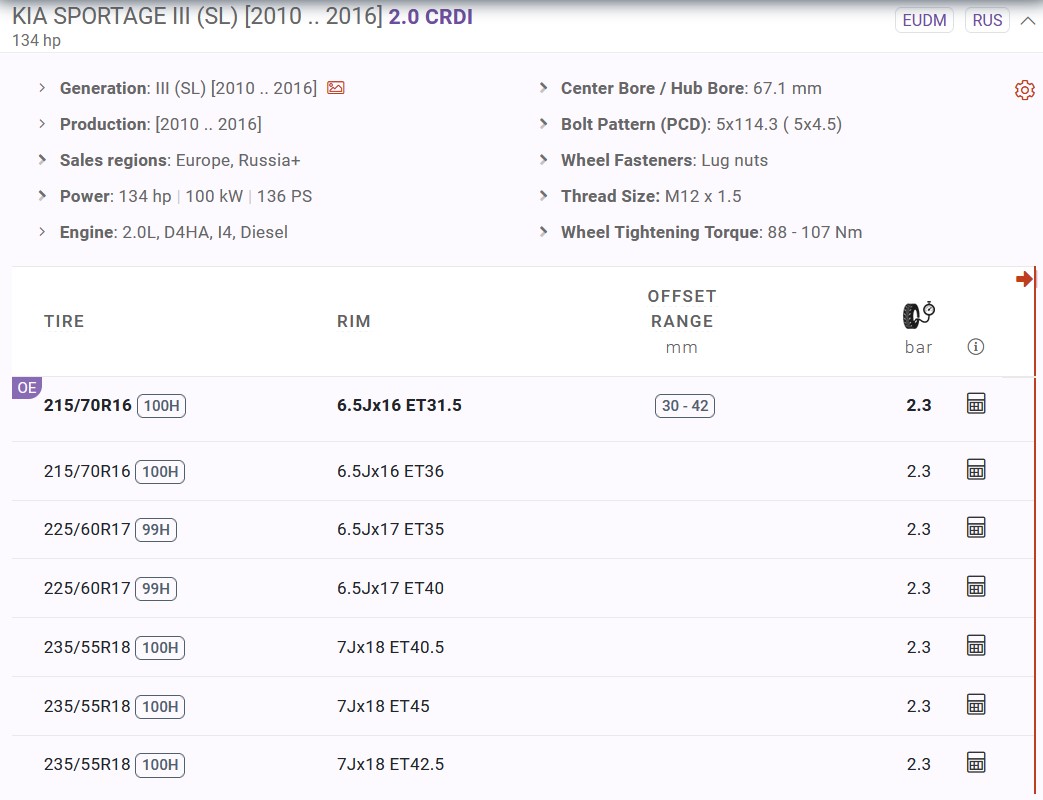Expand the Engine detail chevron
The height and width of the screenshot is (800, 1043).
(42, 231)
